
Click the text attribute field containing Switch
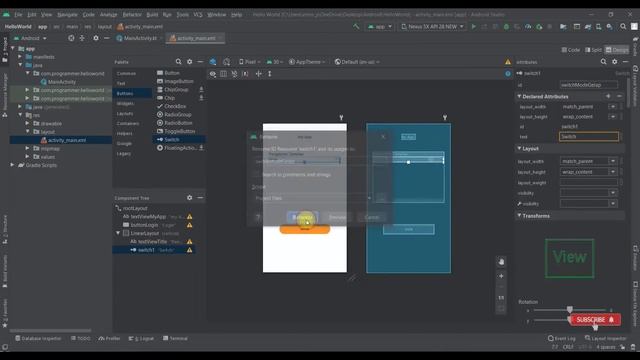[589, 137]
